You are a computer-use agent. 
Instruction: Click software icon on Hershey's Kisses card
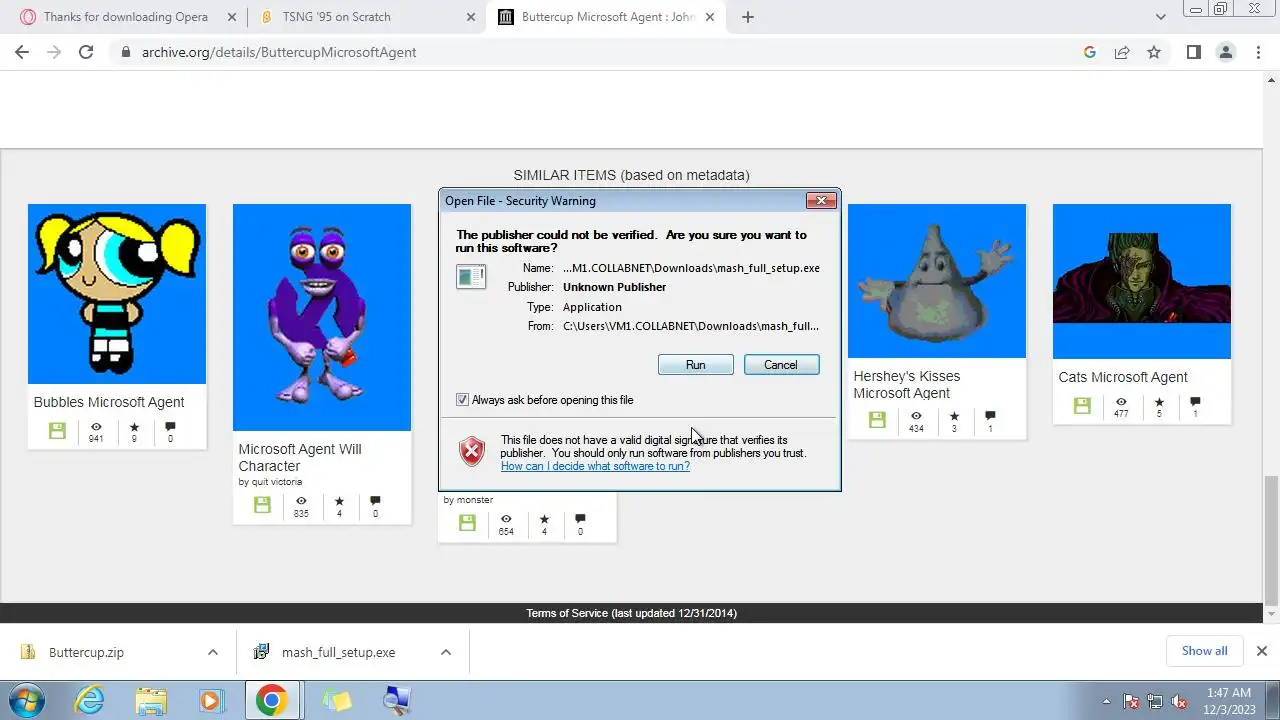click(x=877, y=420)
